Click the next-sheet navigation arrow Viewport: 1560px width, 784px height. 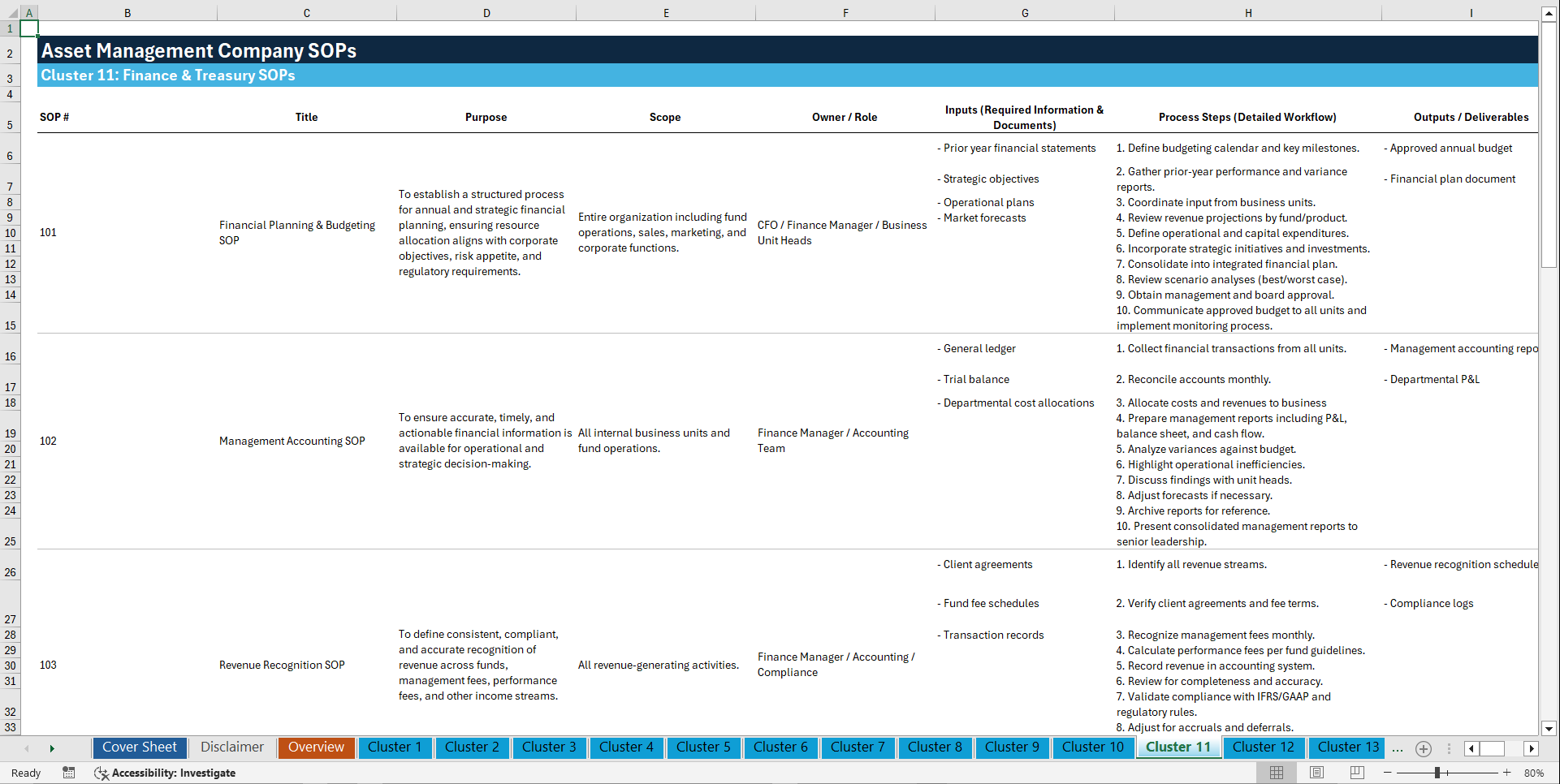click(53, 747)
